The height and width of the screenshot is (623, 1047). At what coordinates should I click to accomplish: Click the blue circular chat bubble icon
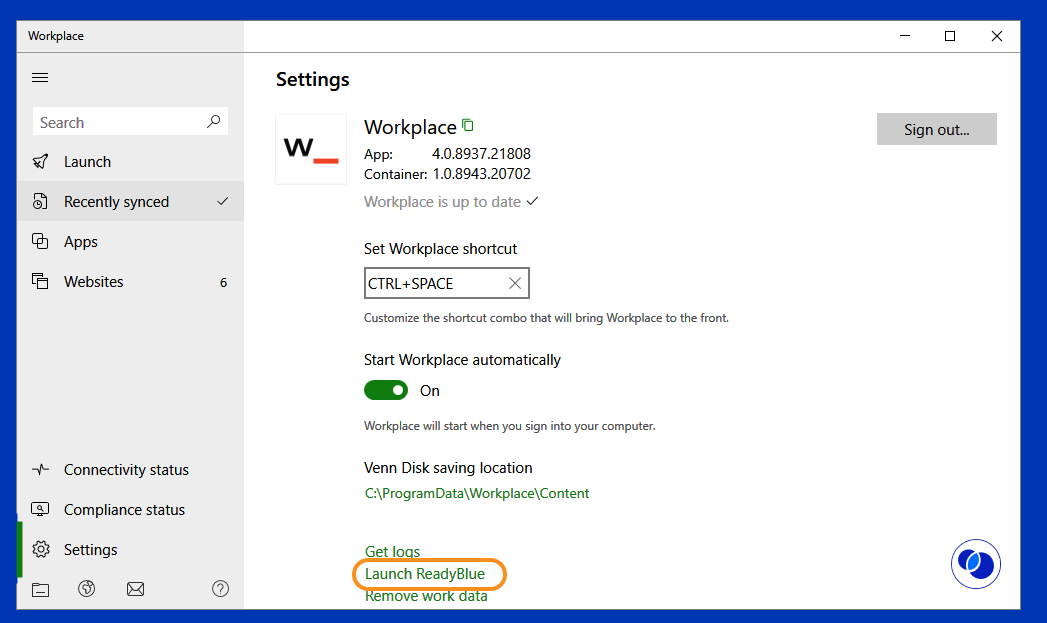click(x=976, y=564)
